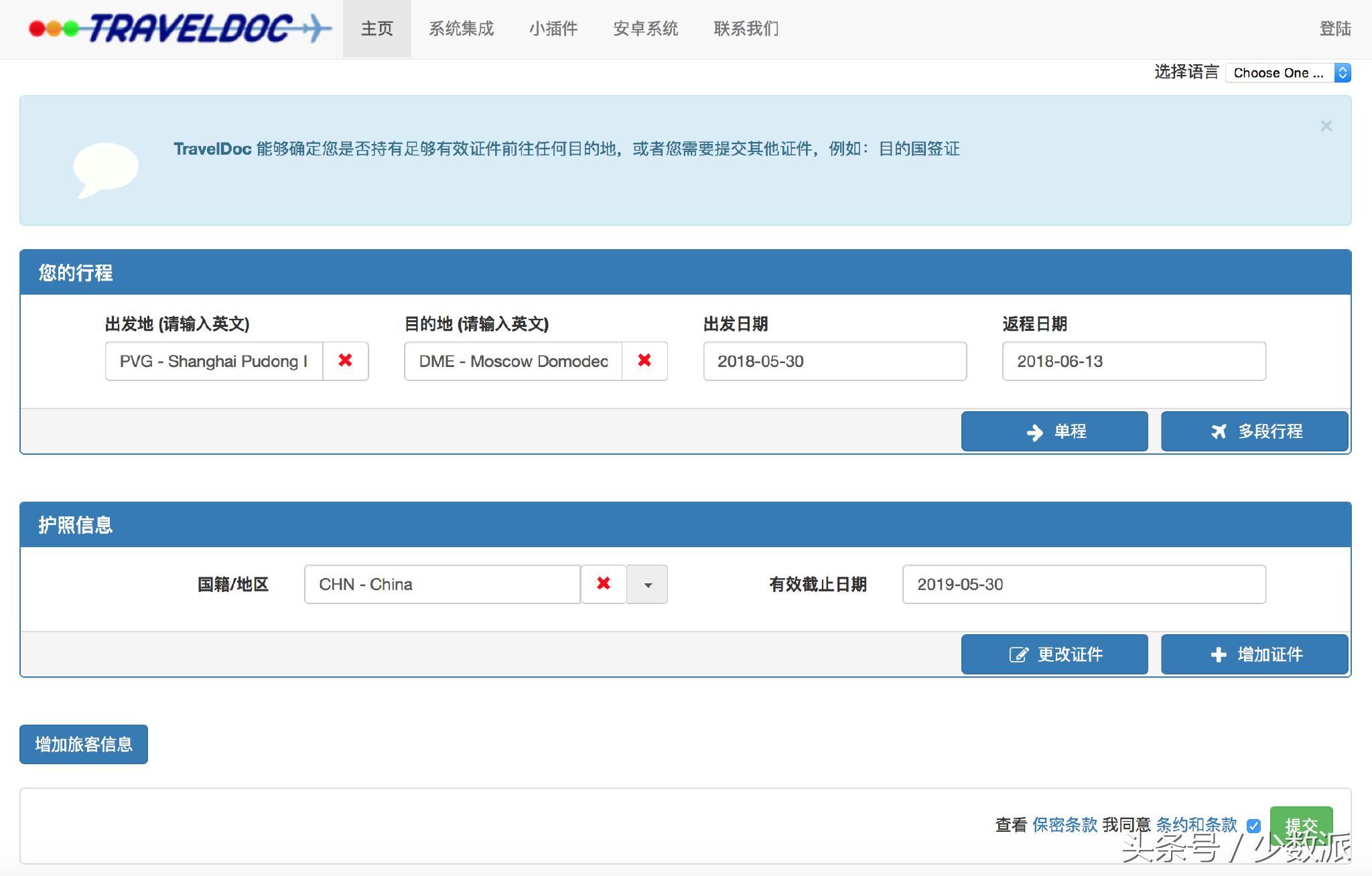Click the 更改证件 edit document button
Viewport: 1372px width, 876px height.
1054,654
